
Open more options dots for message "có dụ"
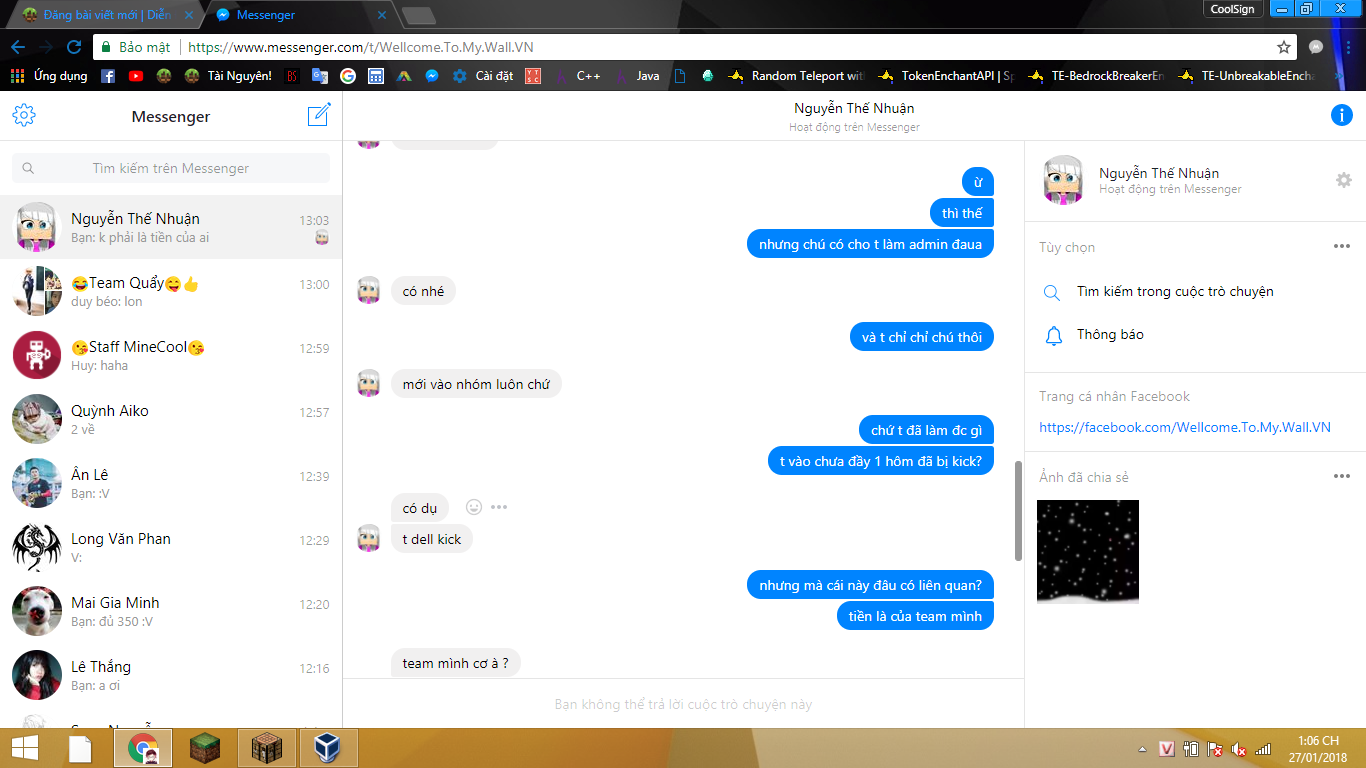click(x=499, y=507)
